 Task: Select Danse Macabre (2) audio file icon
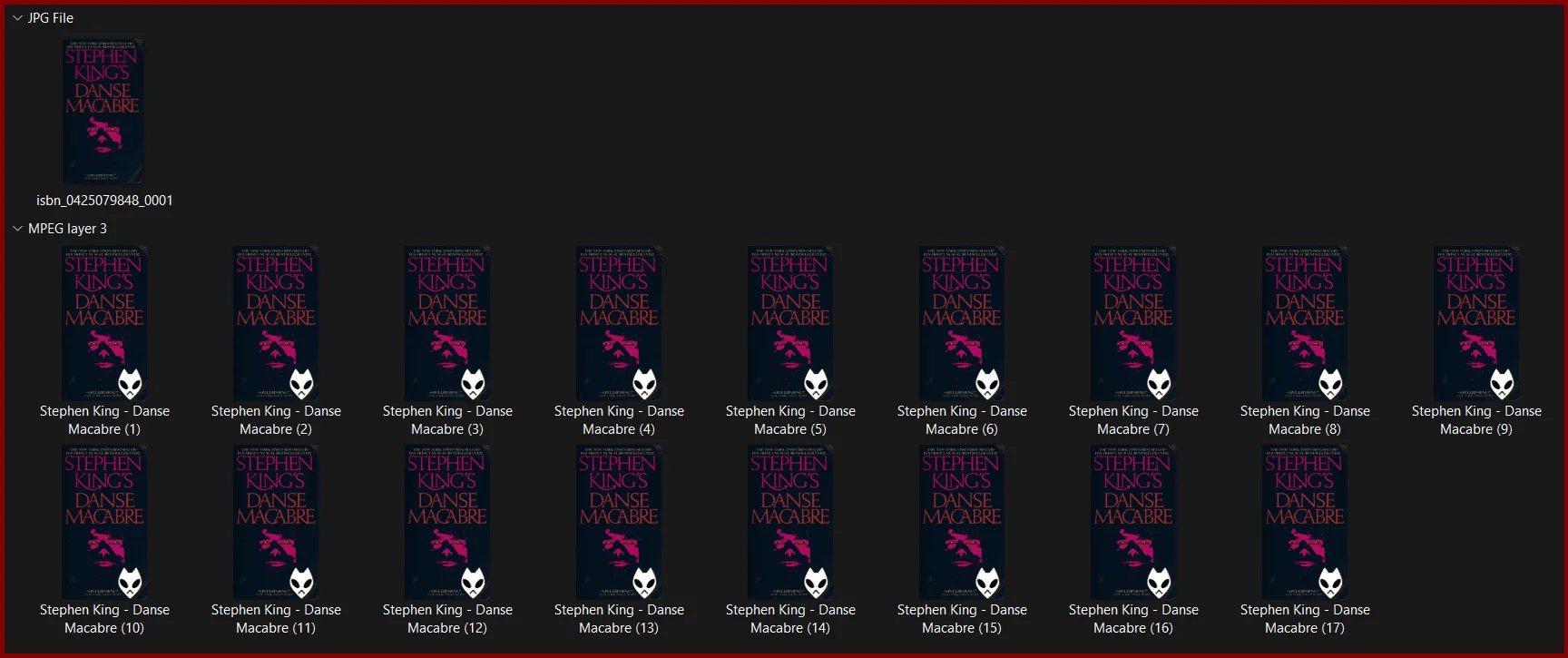pyautogui.click(x=276, y=323)
